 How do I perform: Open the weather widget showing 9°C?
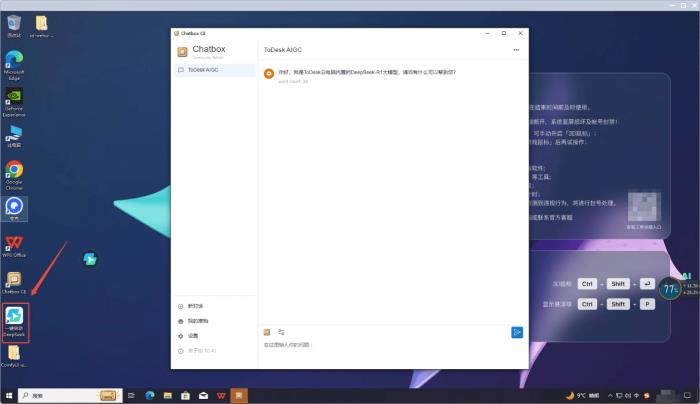pos(583,396)
